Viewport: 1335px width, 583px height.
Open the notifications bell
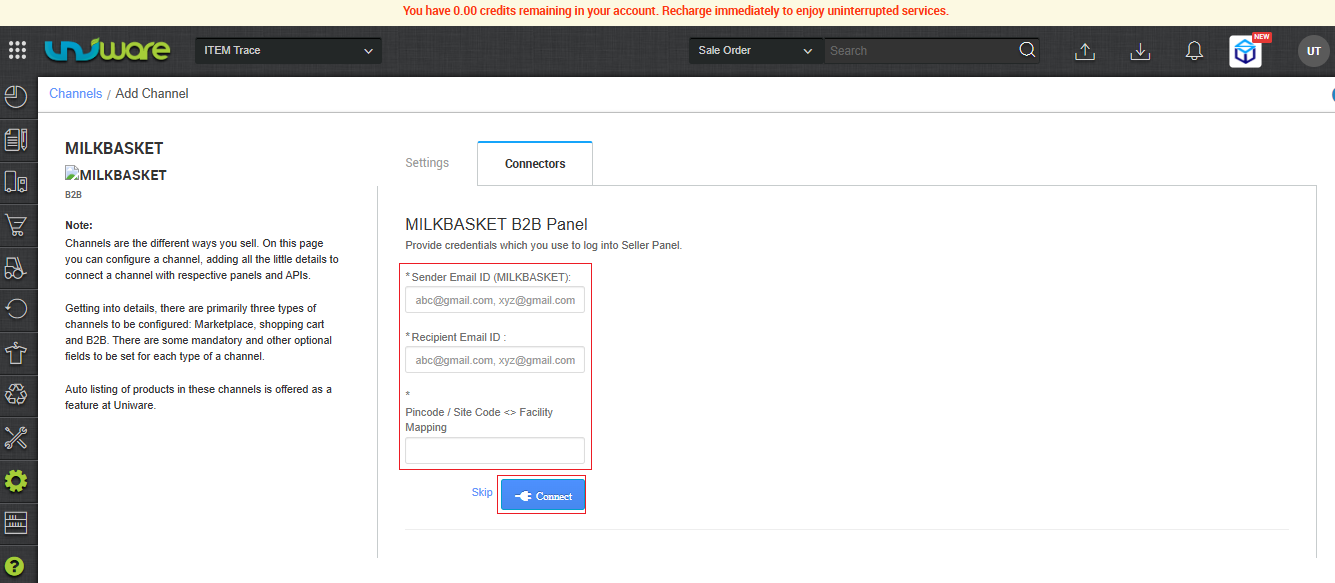click(1194, 51)
